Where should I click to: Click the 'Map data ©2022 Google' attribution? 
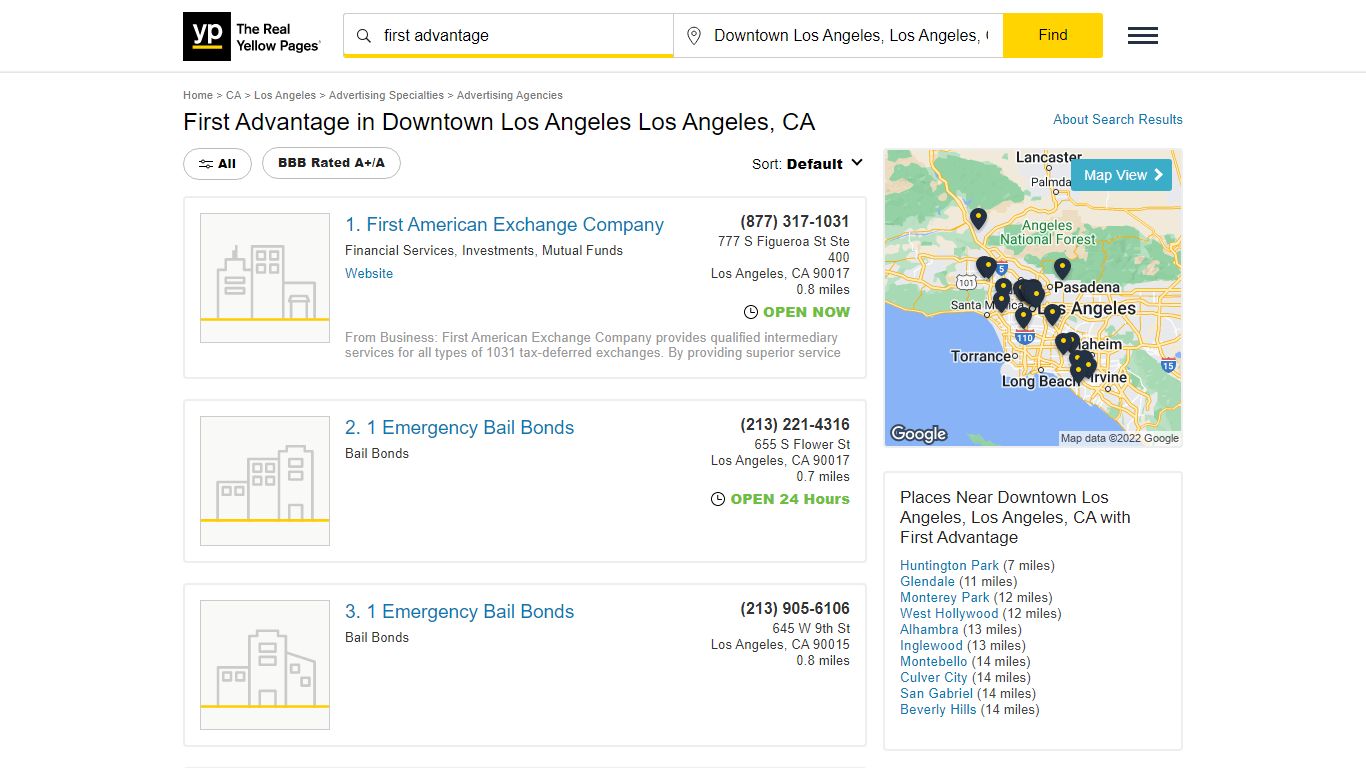pos(1120,438)
